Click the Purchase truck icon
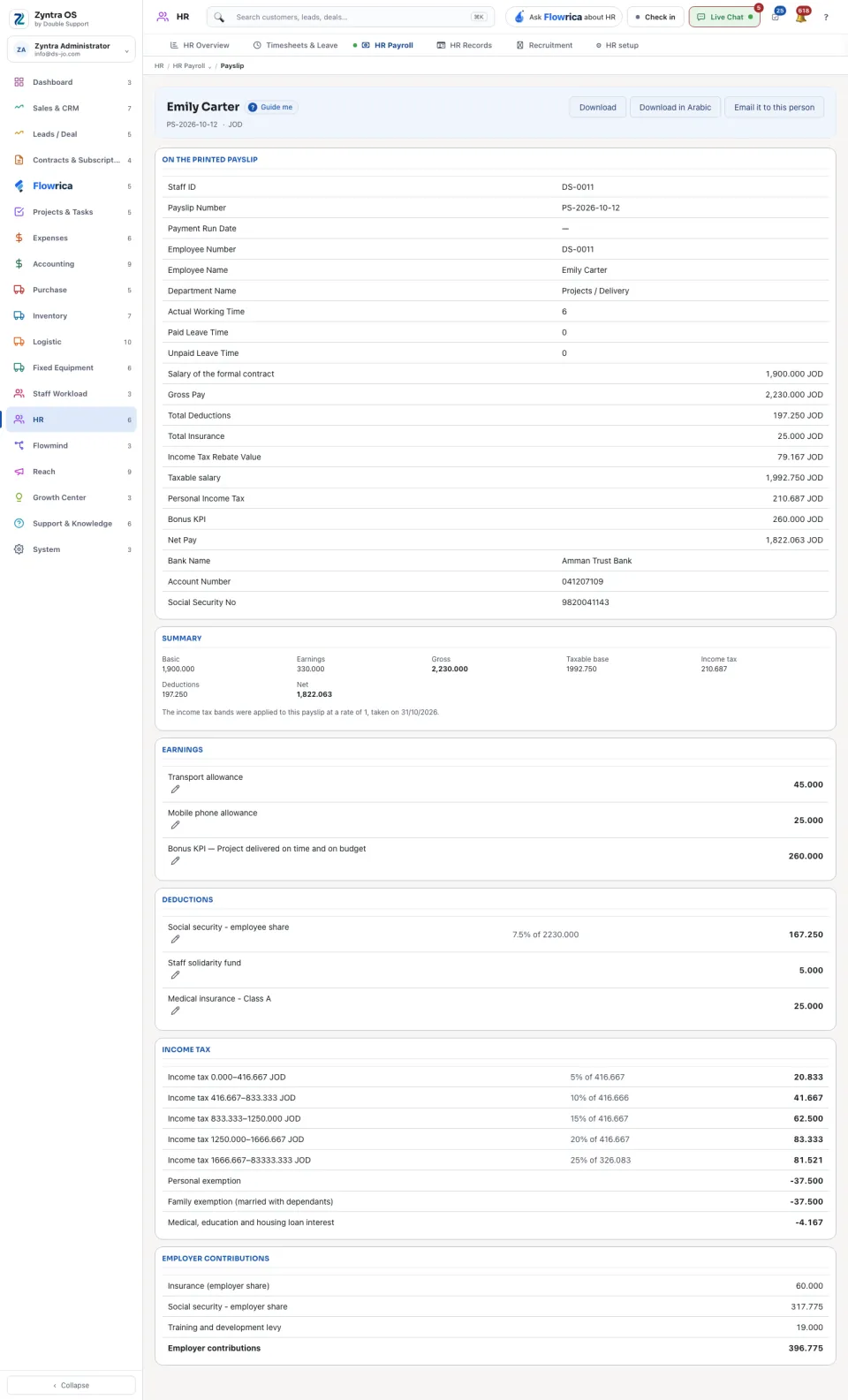Screen dimensions: 848x1400 [19, 290]
